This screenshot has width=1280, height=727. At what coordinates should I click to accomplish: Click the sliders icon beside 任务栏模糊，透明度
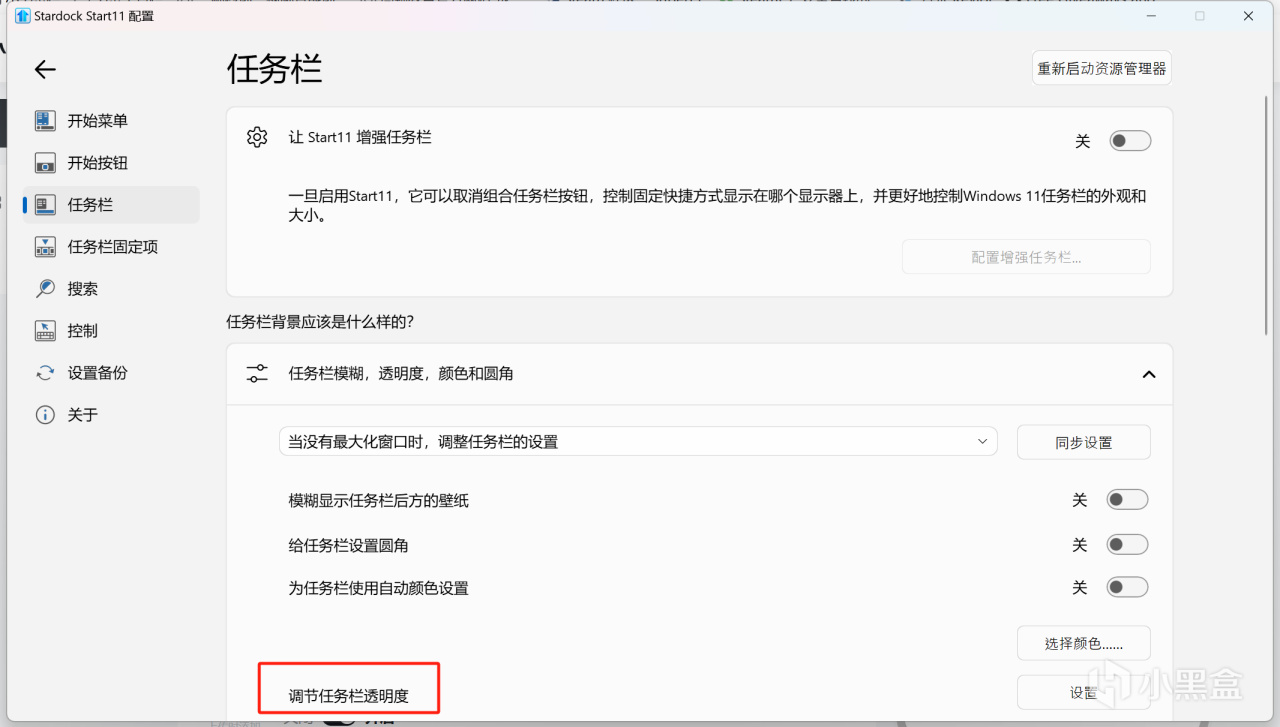pyautogui.click(x=257, y=374)
